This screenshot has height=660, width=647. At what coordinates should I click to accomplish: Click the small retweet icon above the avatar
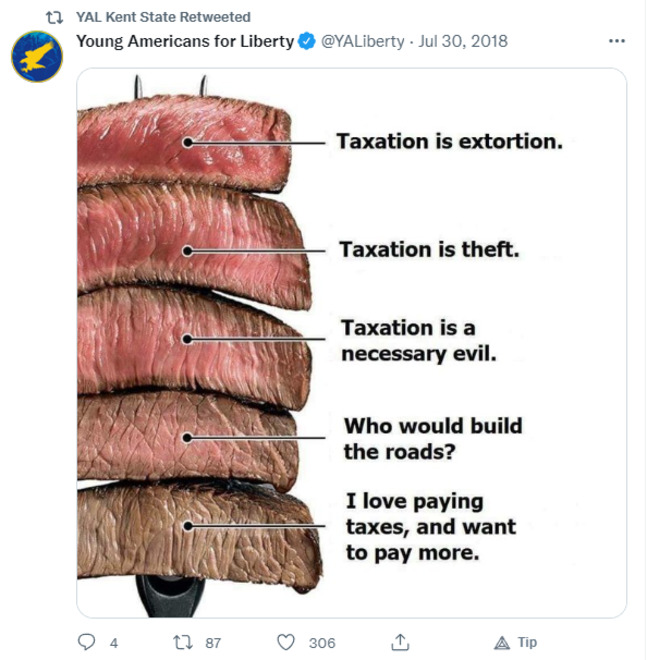click(x=54, y=17)
